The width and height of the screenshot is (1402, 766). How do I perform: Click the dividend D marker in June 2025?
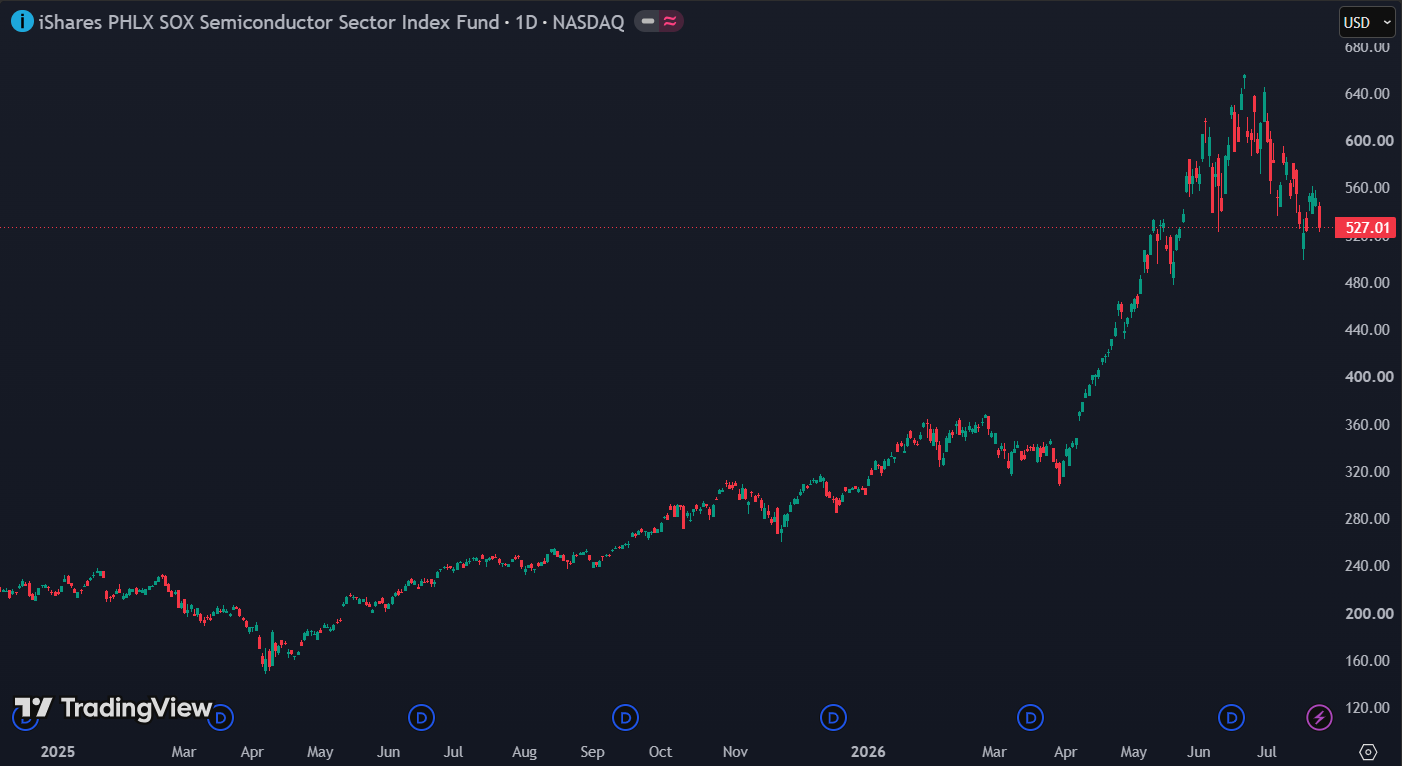click(x=422, y=717)
